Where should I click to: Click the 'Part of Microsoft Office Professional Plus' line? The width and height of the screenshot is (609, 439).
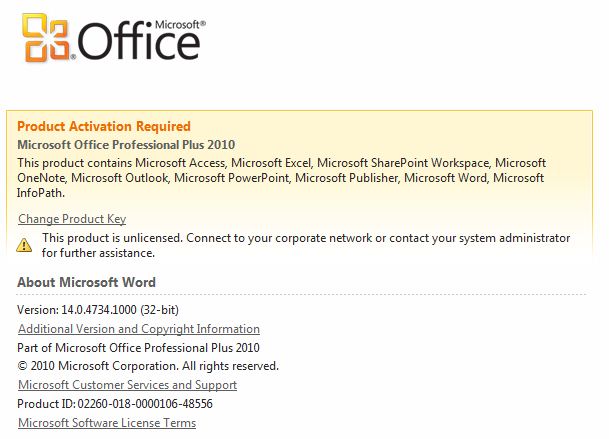click(x=139, y=348)
